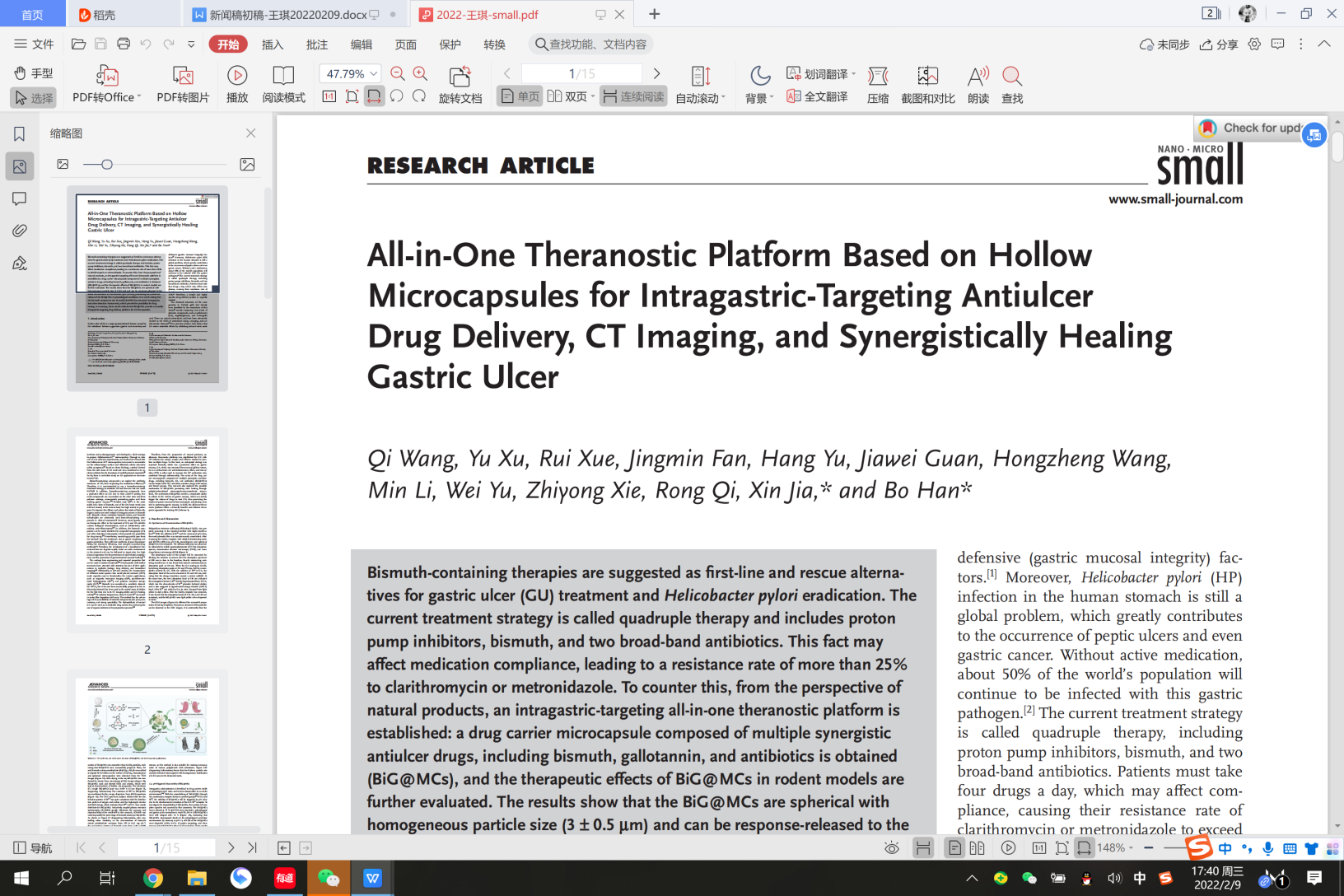Close the thumbnail (缩略图) panel
The image size is (1344, 896).
(250, 133)
